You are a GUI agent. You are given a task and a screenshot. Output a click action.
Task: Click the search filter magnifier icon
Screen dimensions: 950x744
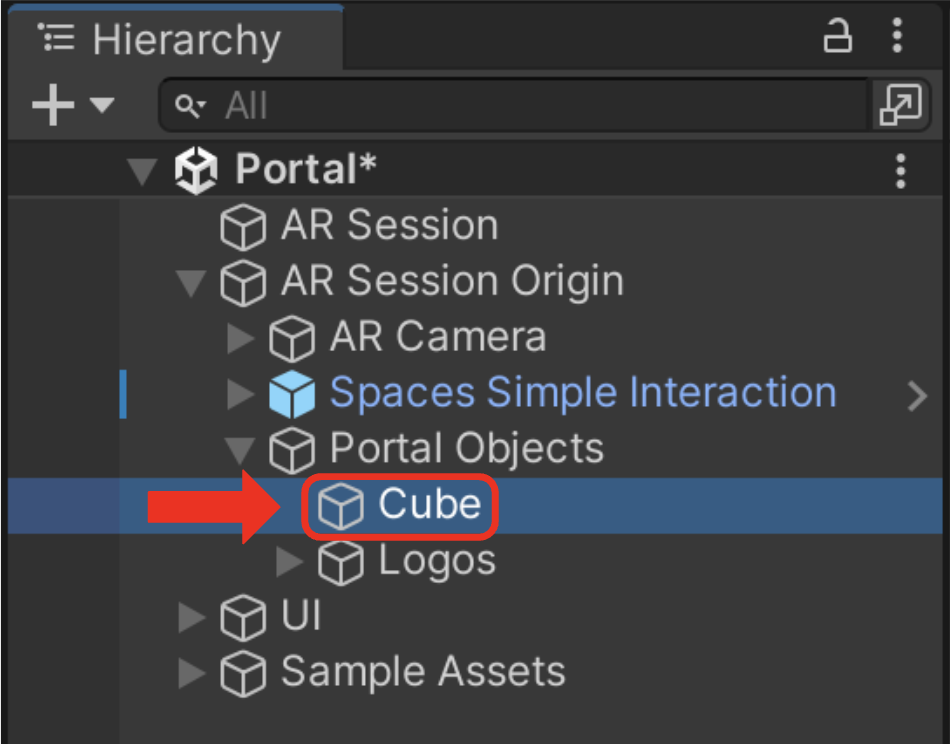coord(190,106)
